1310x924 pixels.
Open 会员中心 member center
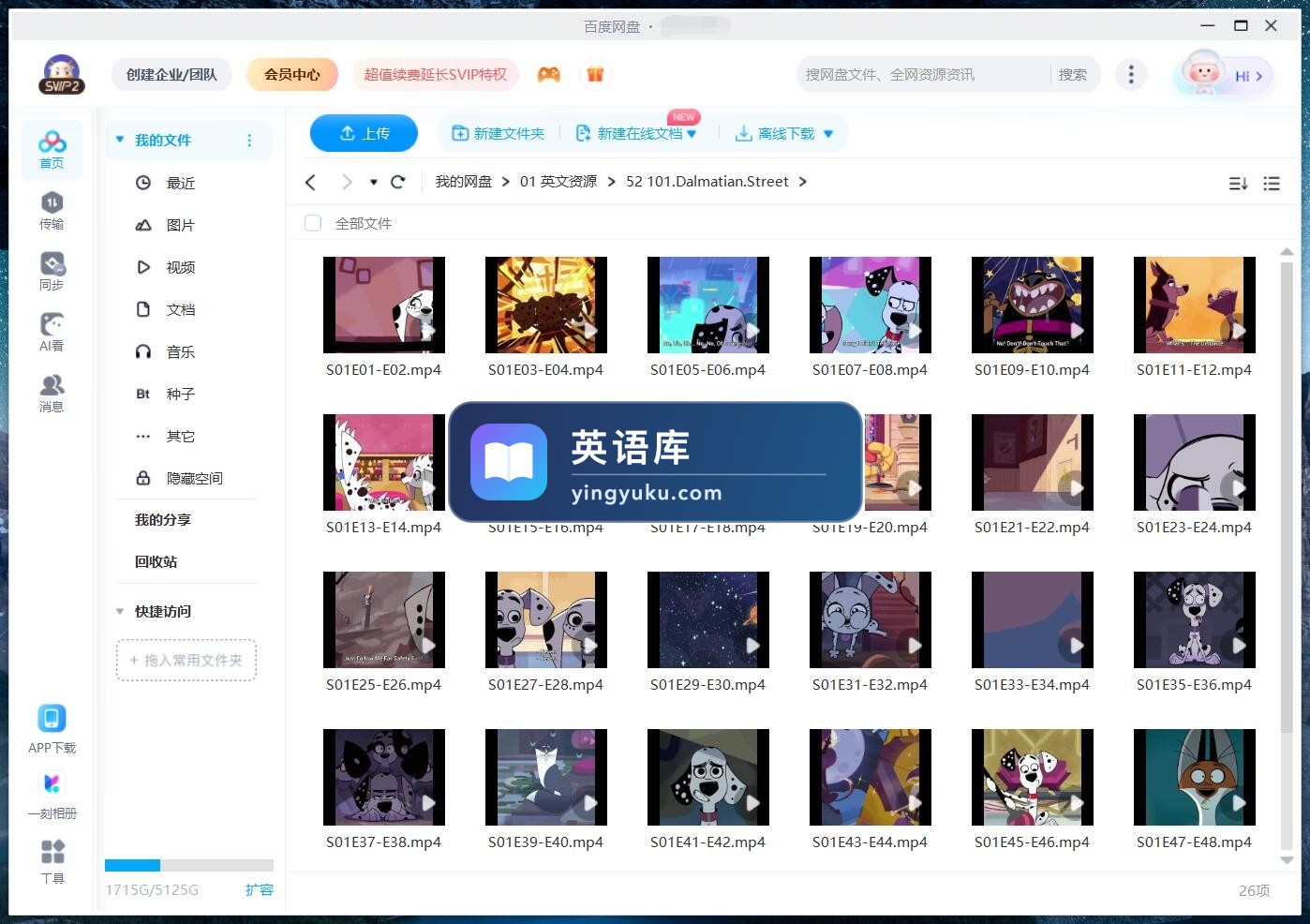tap(292, 74)
